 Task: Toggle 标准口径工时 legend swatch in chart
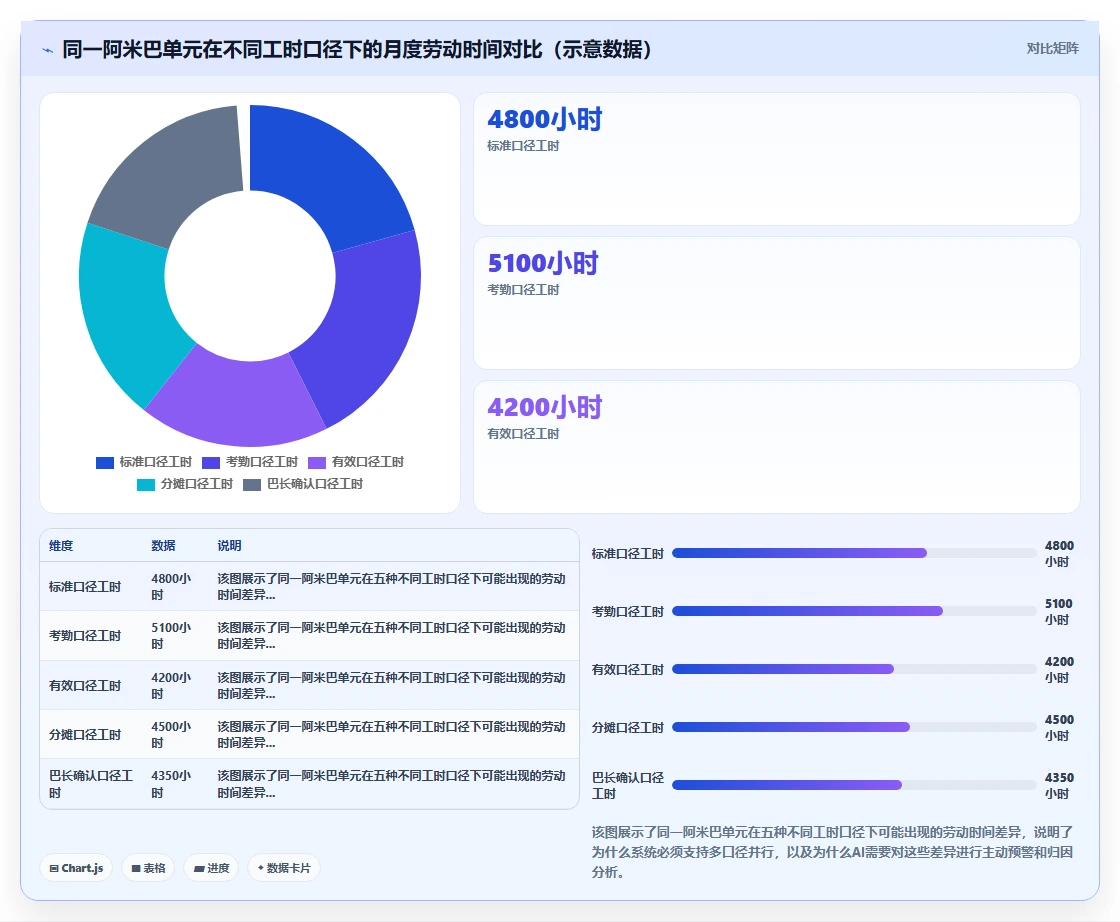click(x=105, y=463)
